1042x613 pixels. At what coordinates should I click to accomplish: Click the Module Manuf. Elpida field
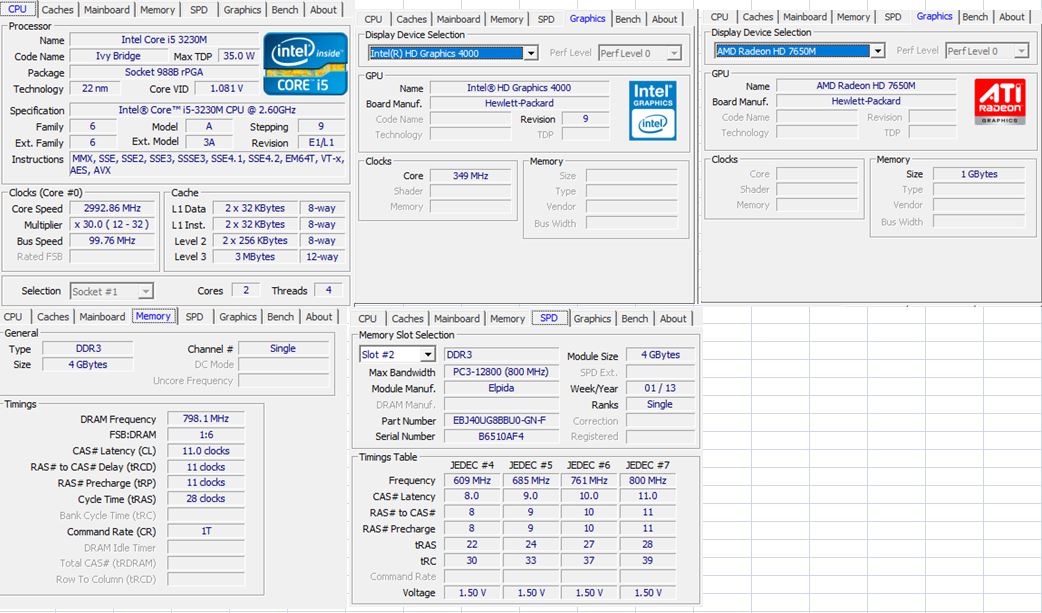(500, 388)
